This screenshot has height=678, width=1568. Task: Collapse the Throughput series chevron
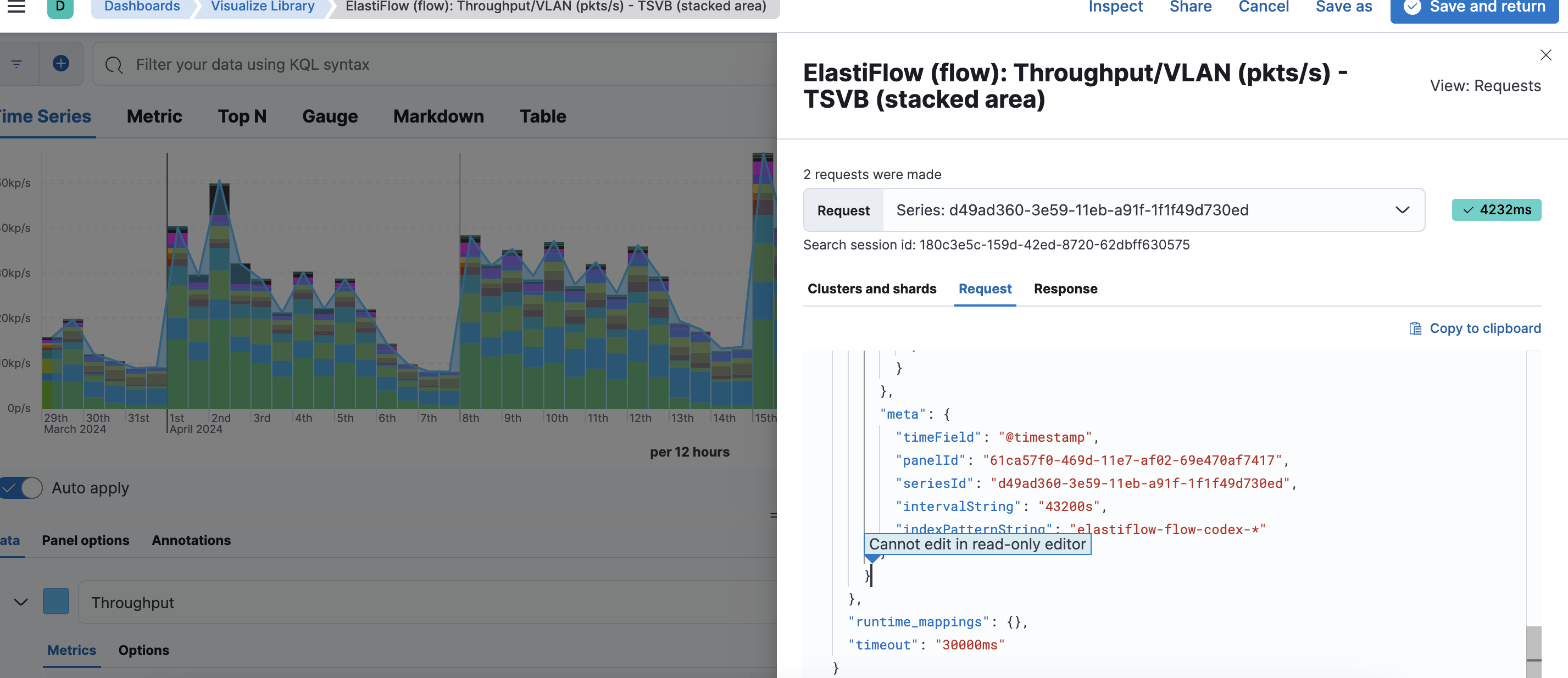(x=21, y=602)
